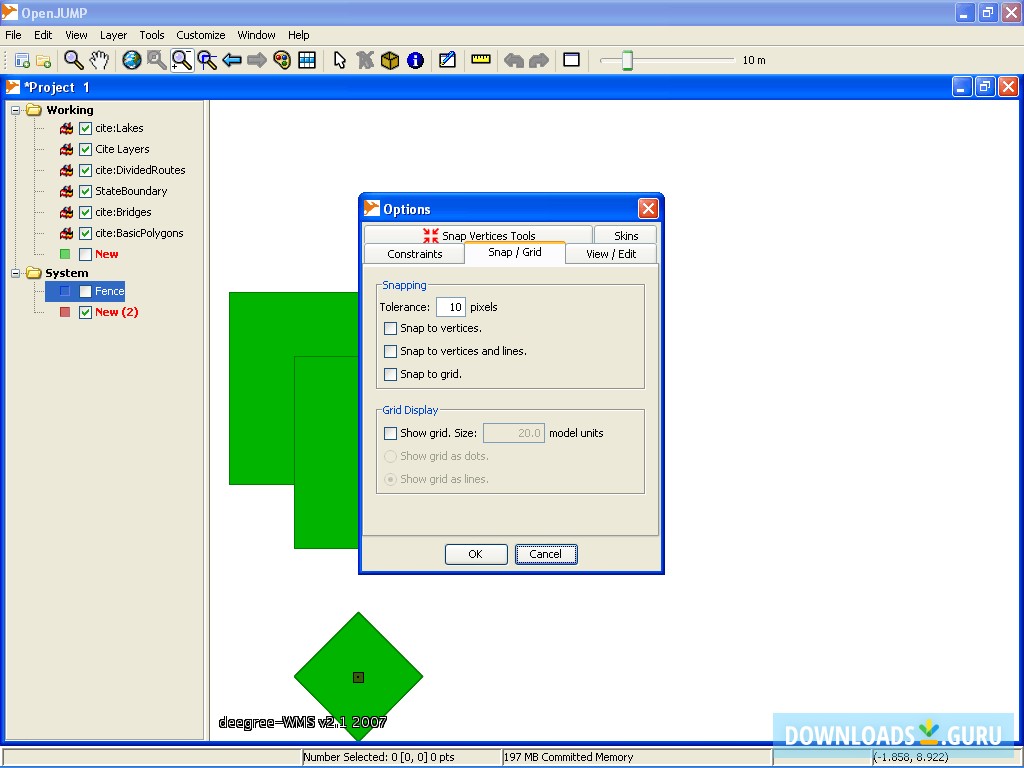The height and width of the screenshot is (768, 1024).
Task: Select the Measure ruler tool
Action: click(481, 60)
